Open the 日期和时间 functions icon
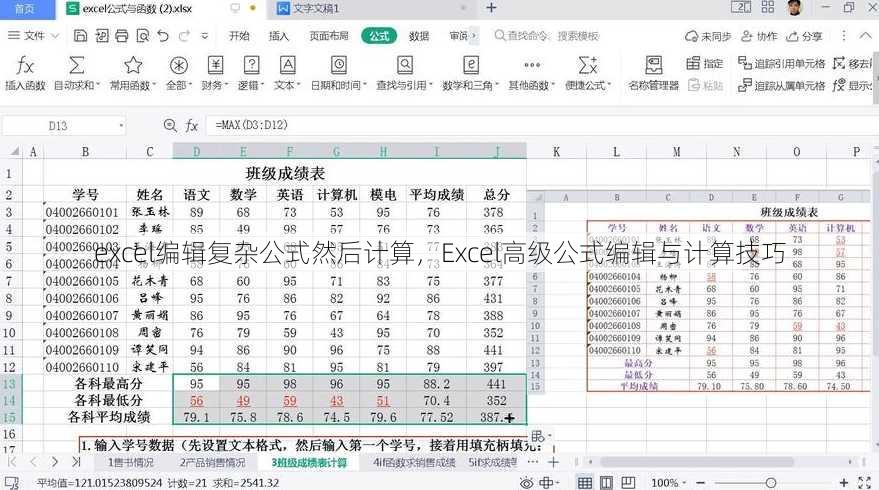Viewport: 879px width, 490px height. click(339, 66)
